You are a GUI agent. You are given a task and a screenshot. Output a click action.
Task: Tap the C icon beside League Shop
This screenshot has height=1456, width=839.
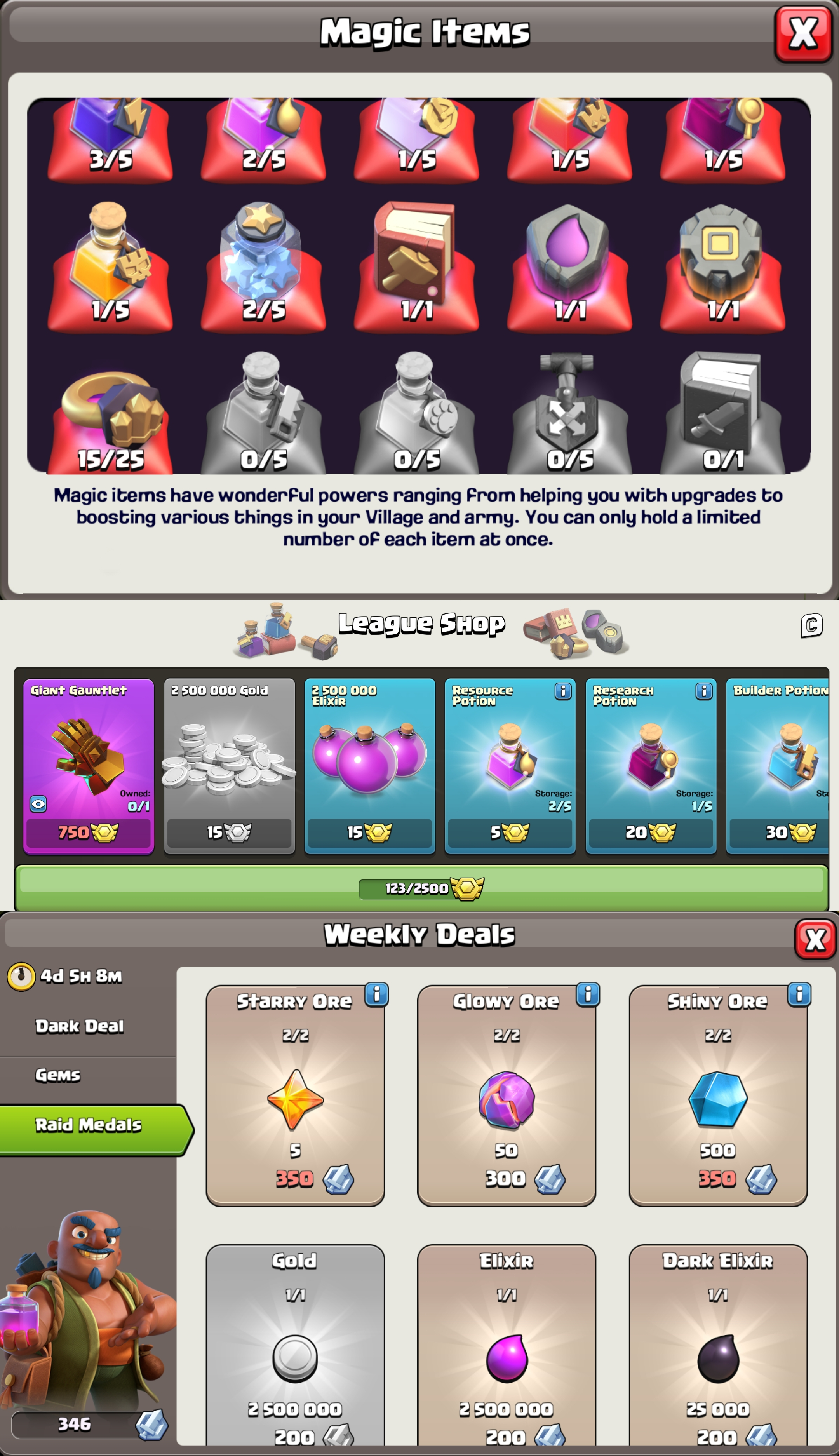tap(811, 626)
